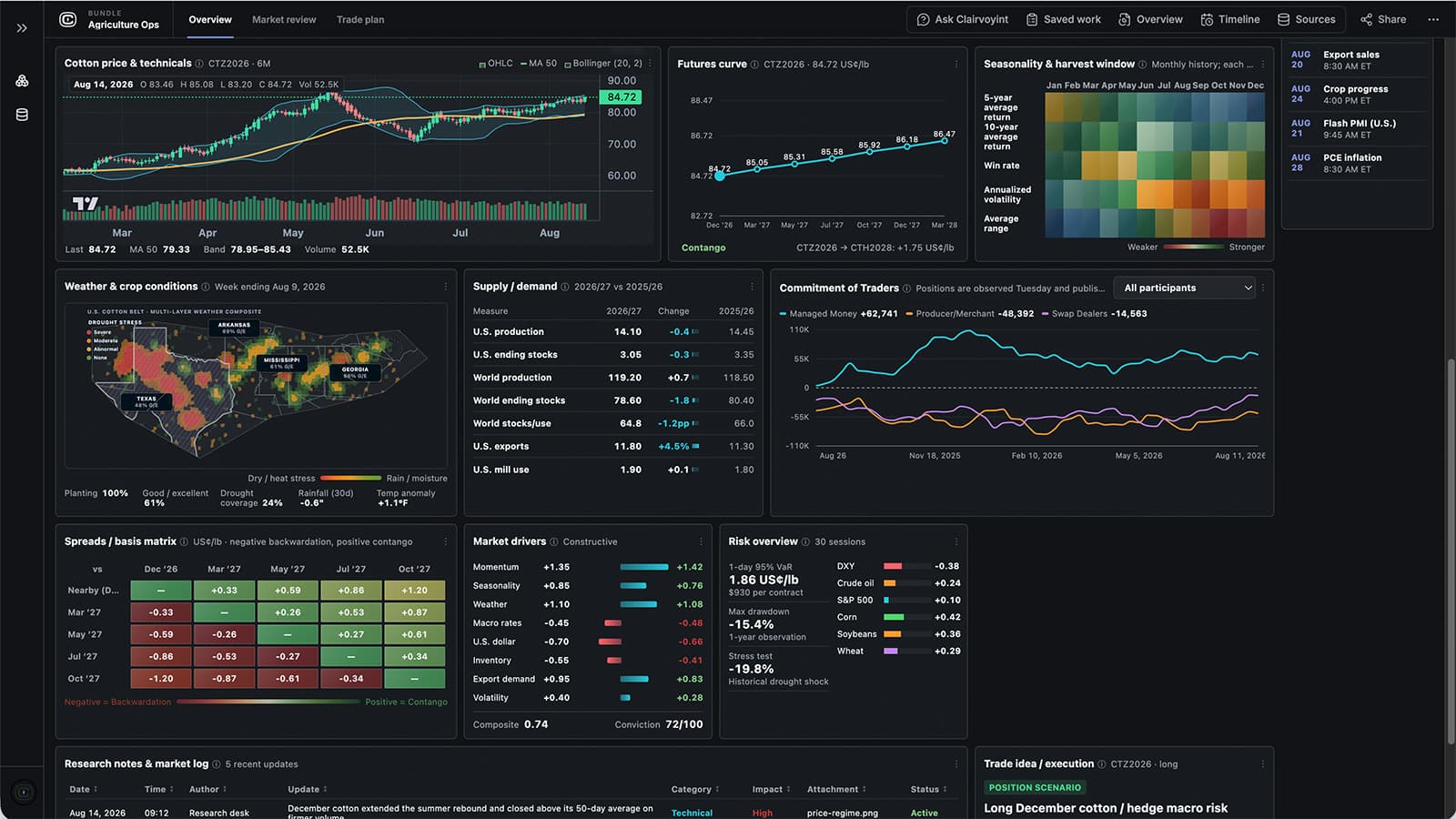The image size is (1456, 819).
Task: Click the Ask Clairvoyint button
Action: pos(963,19)
